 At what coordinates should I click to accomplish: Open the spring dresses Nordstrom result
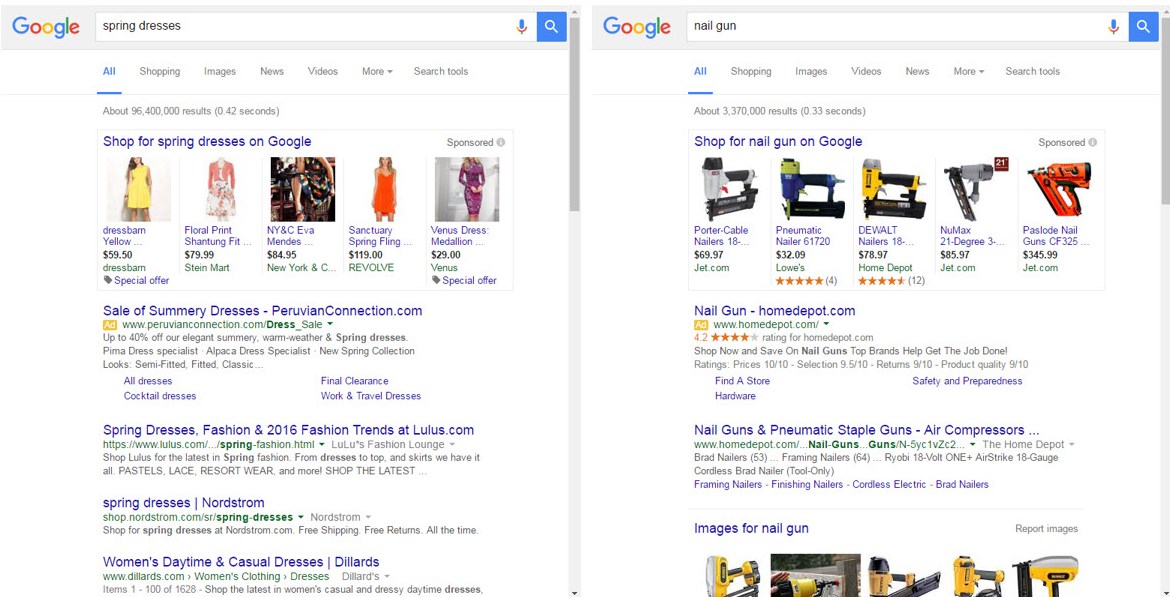tap(184, 503)
